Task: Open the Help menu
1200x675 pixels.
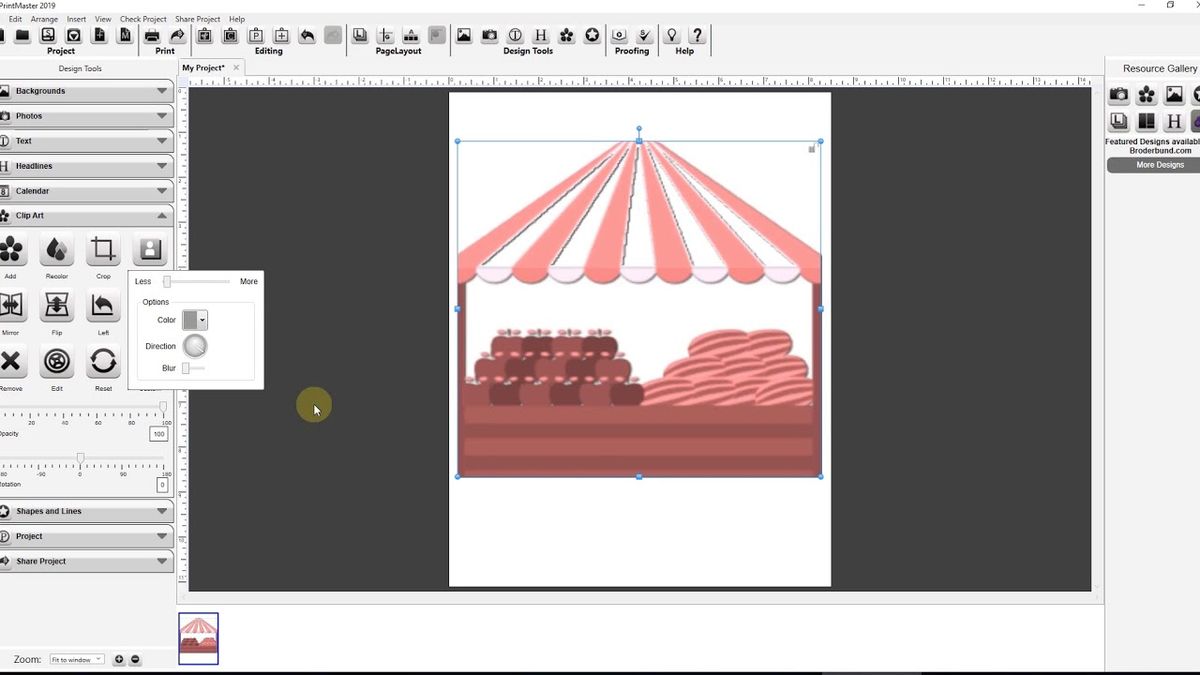Action: 237,19
